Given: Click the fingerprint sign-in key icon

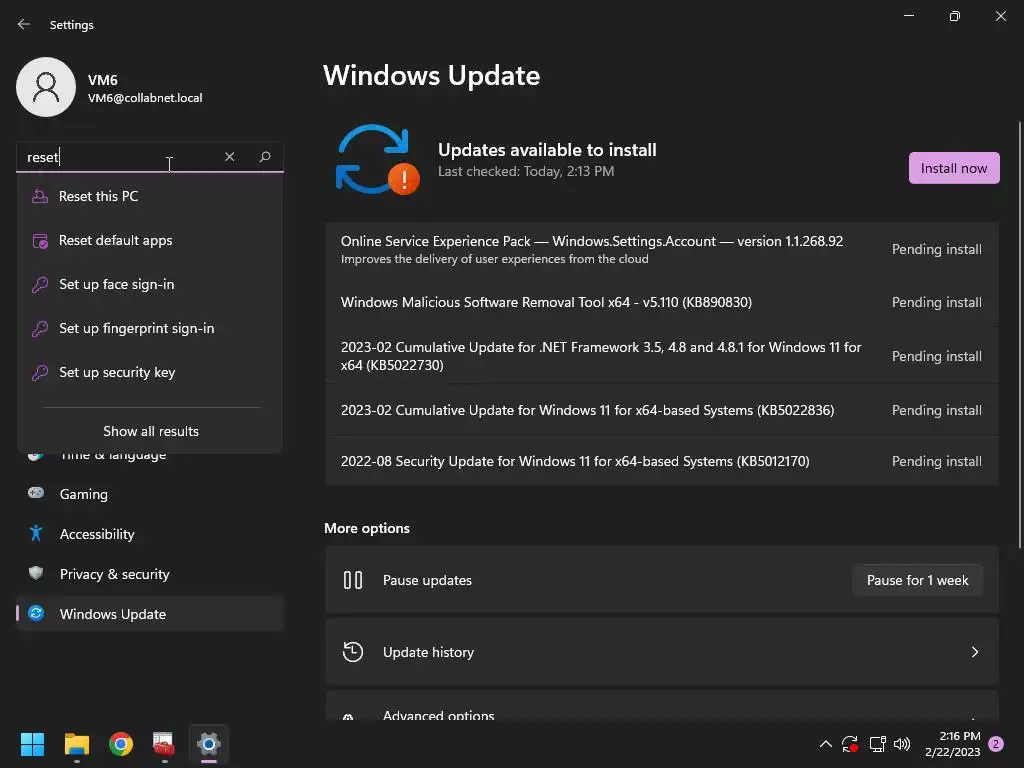Looking at the screenshot, I should click(x=40, y=328).
